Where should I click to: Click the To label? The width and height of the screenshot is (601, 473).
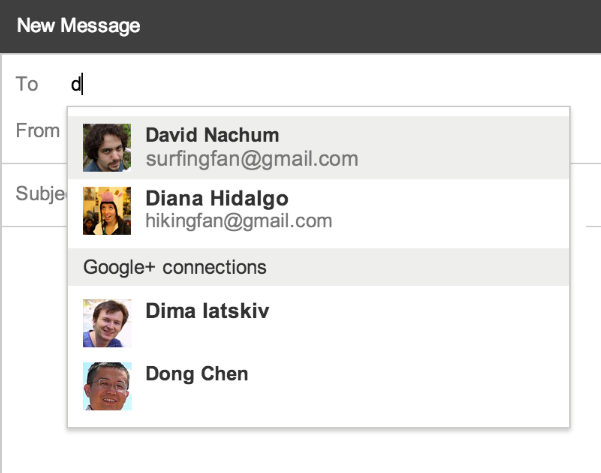[27, 84]
